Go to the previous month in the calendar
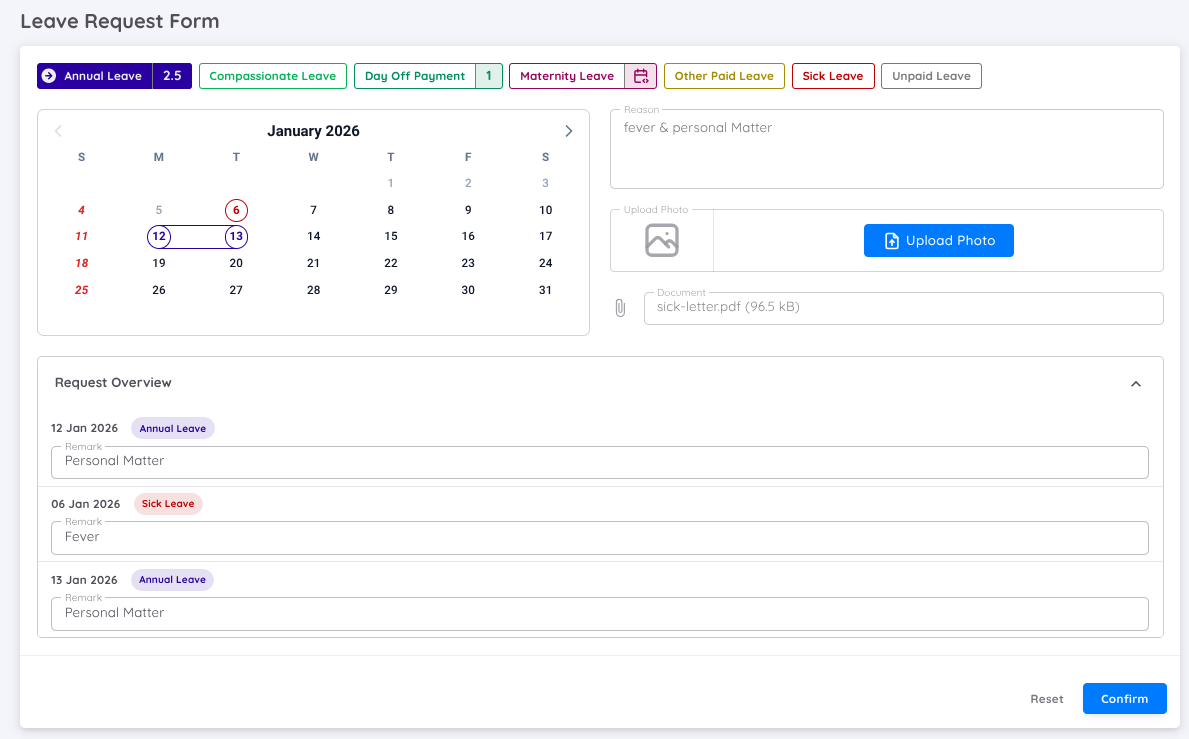 pyautogui.click(x=58, y=130)
